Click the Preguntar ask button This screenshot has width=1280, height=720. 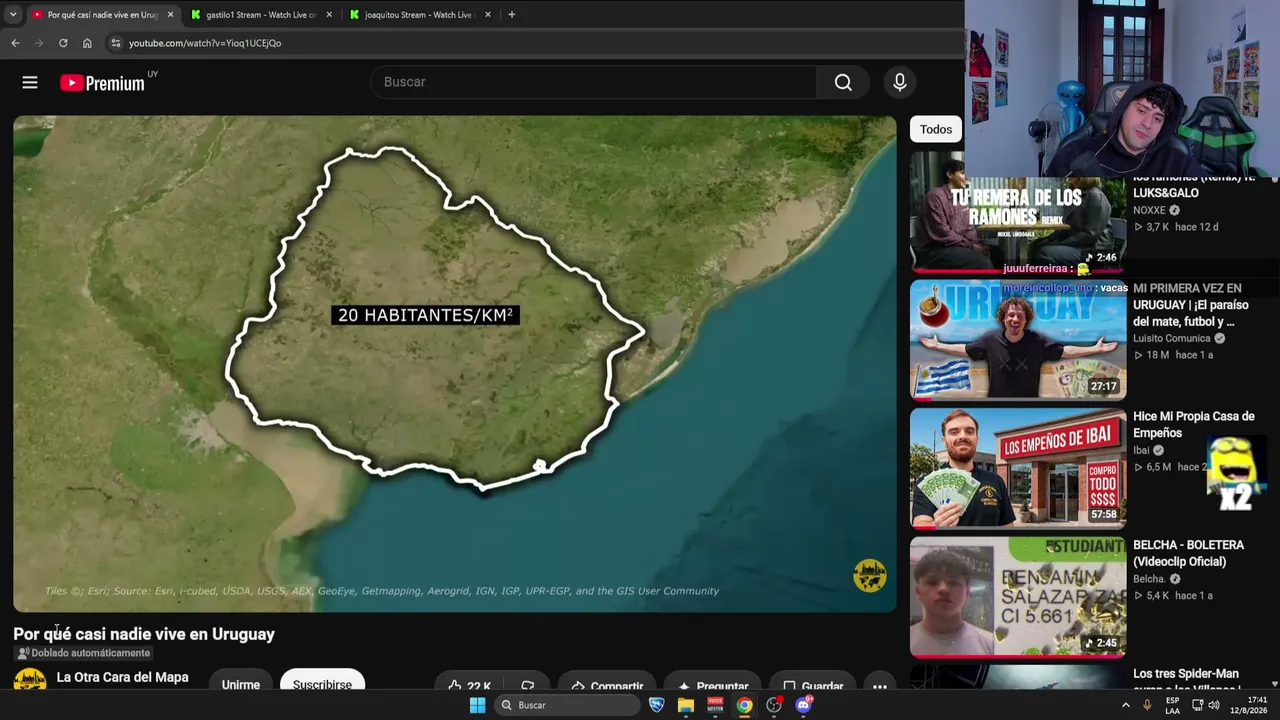click(713, 686)
